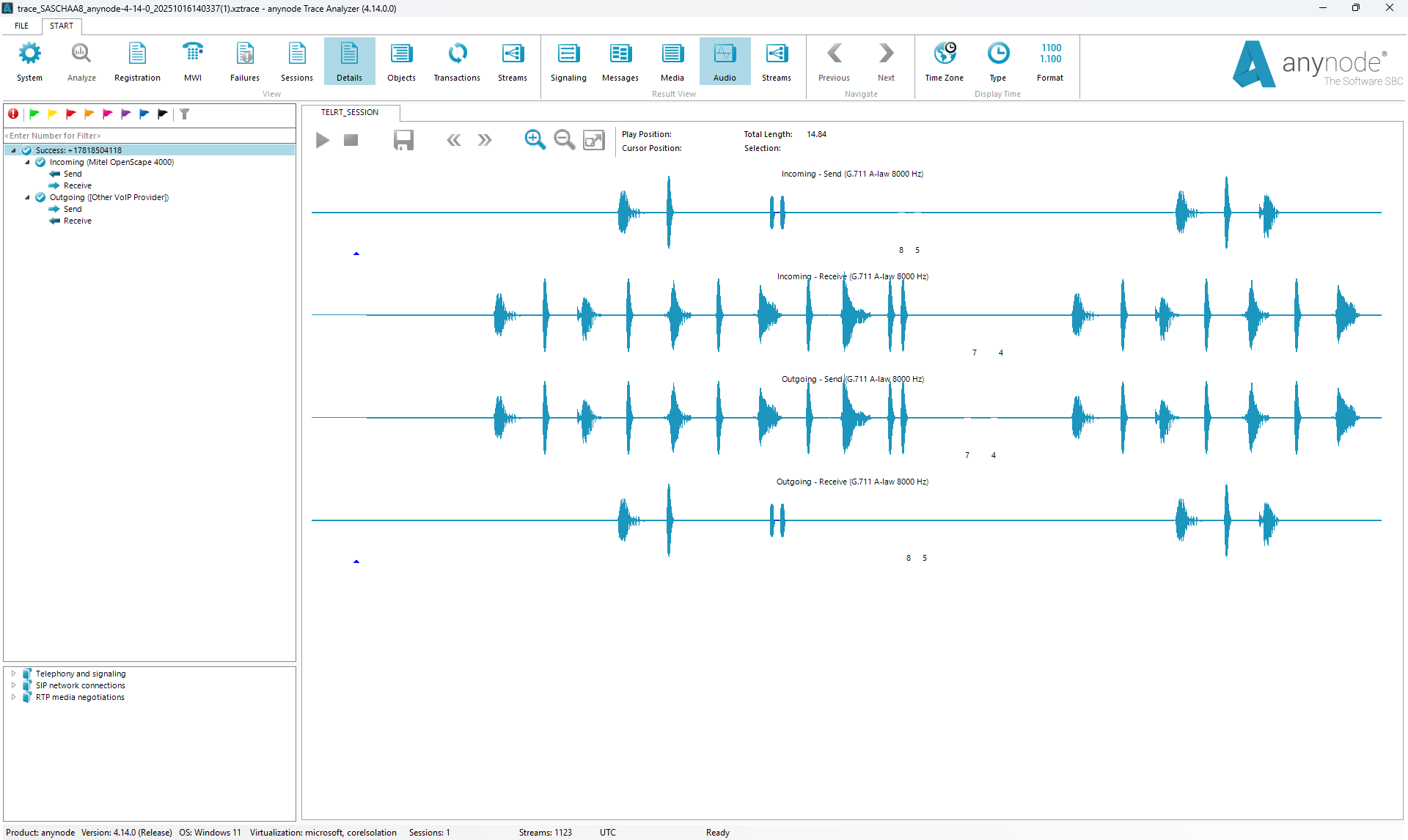
Task: Collapse the Success: +17818504118 tree node
Action: (x=12, y=150)
